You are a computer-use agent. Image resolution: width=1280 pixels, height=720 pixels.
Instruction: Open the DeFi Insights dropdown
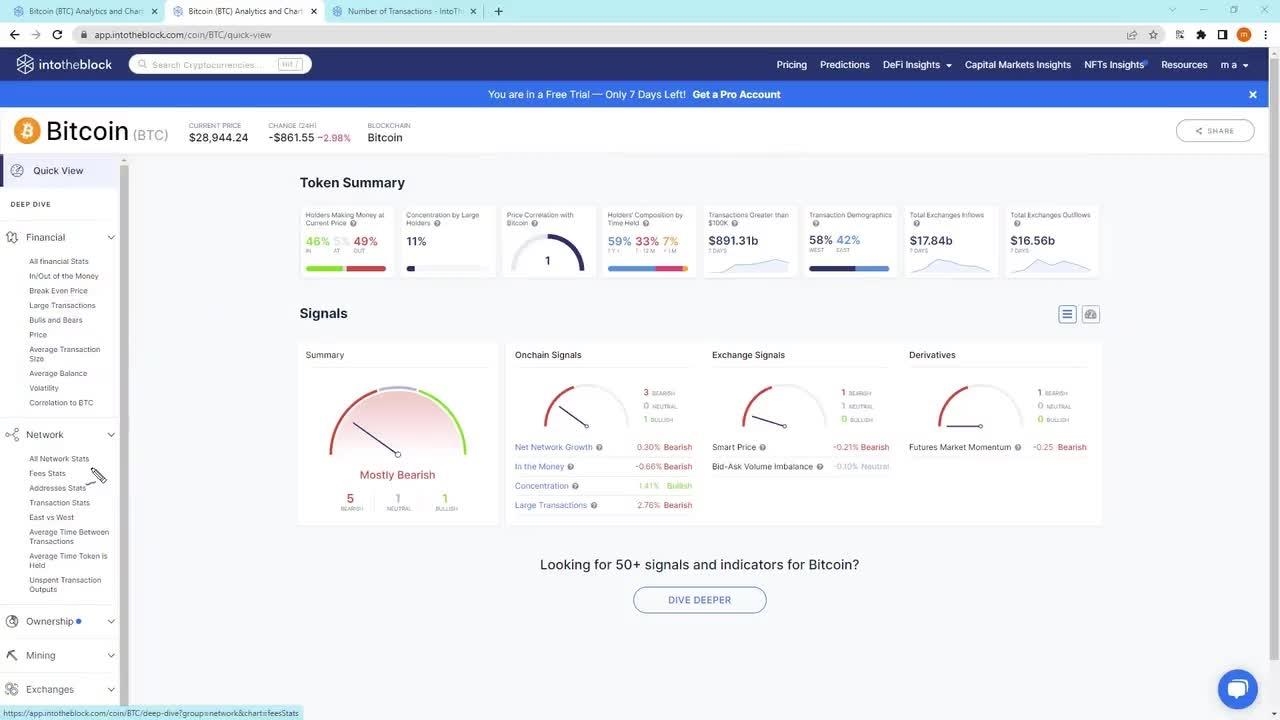tap(917, 65)
